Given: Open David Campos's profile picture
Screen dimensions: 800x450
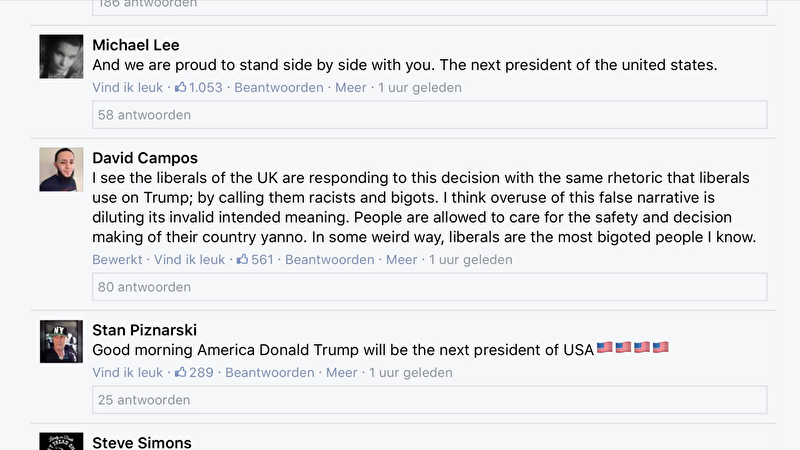Looking at the screenshot, I should tap(61, 169).
